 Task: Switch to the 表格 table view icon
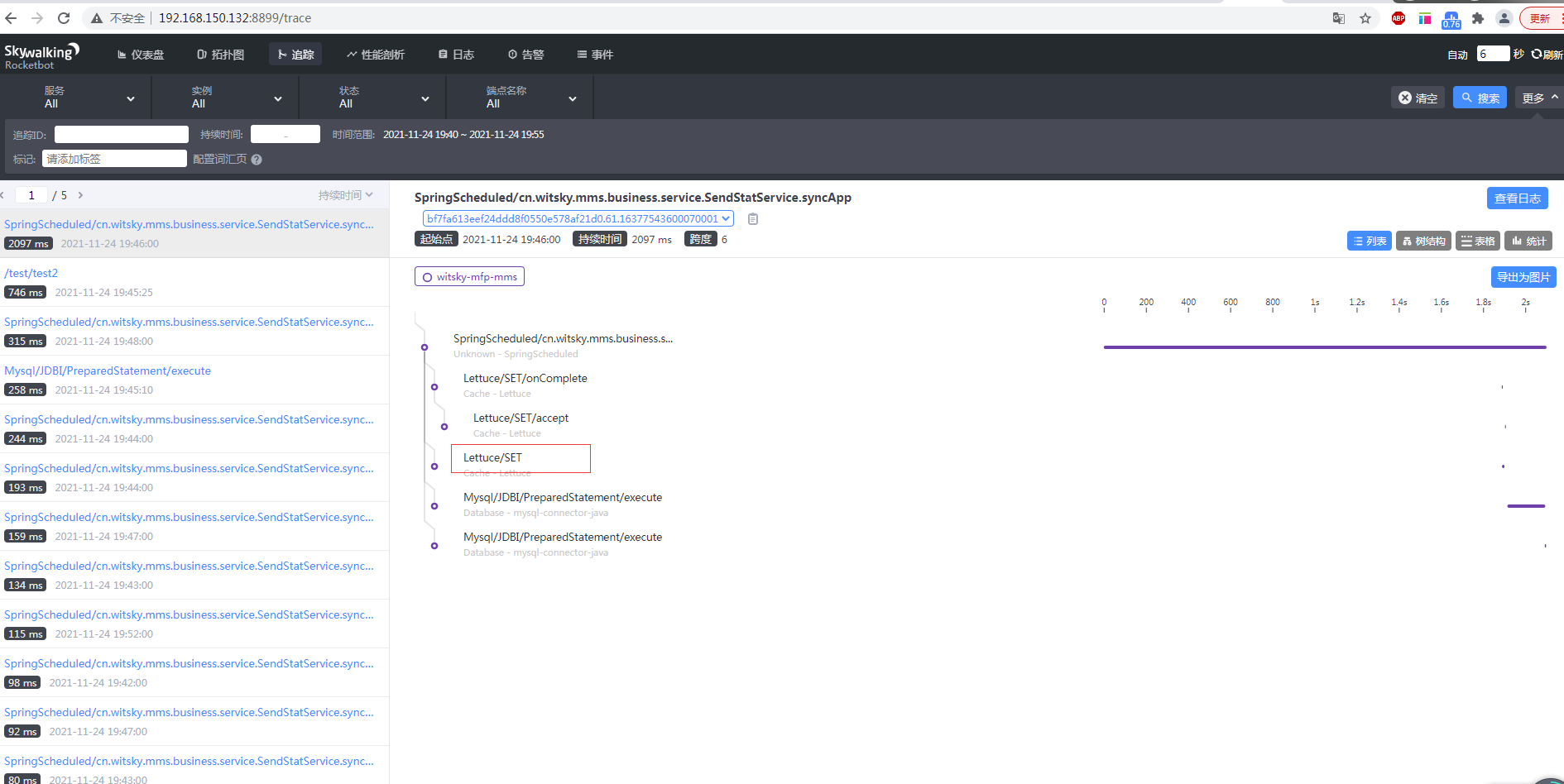(x=1478, y=241)
